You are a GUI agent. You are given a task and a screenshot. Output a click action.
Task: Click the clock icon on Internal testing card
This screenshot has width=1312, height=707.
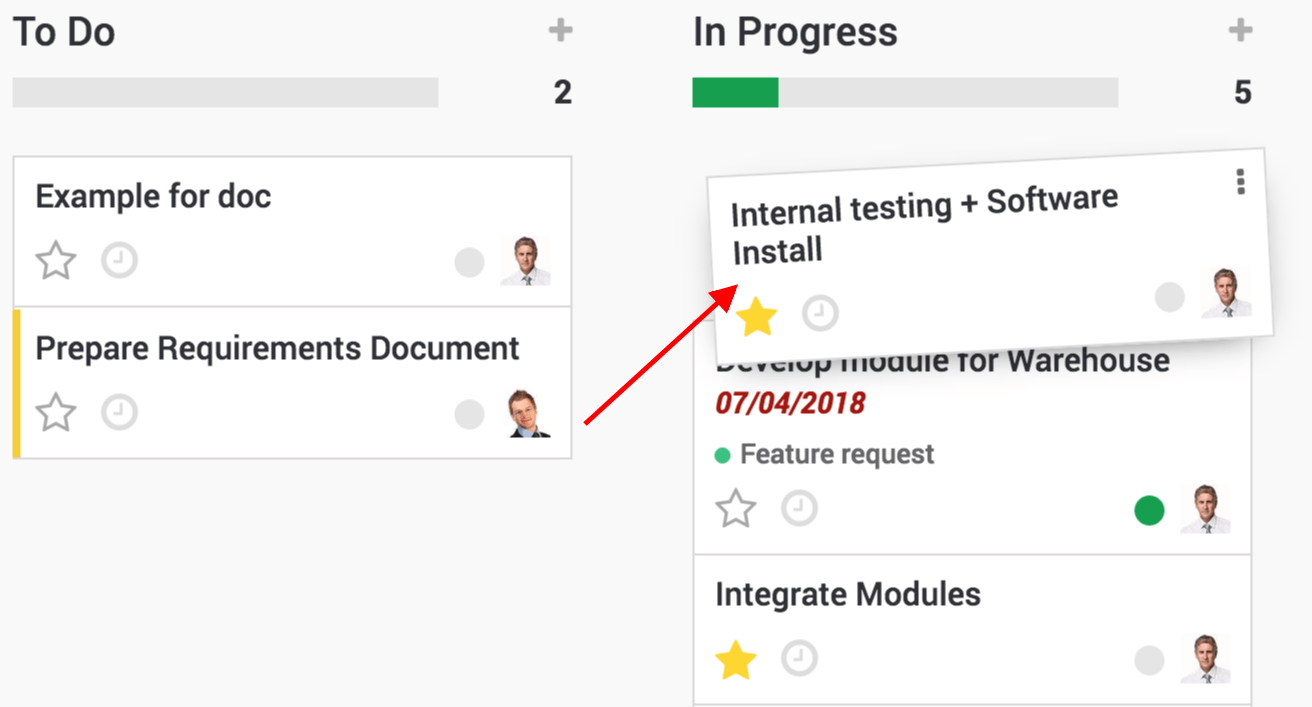click(820, 312)
